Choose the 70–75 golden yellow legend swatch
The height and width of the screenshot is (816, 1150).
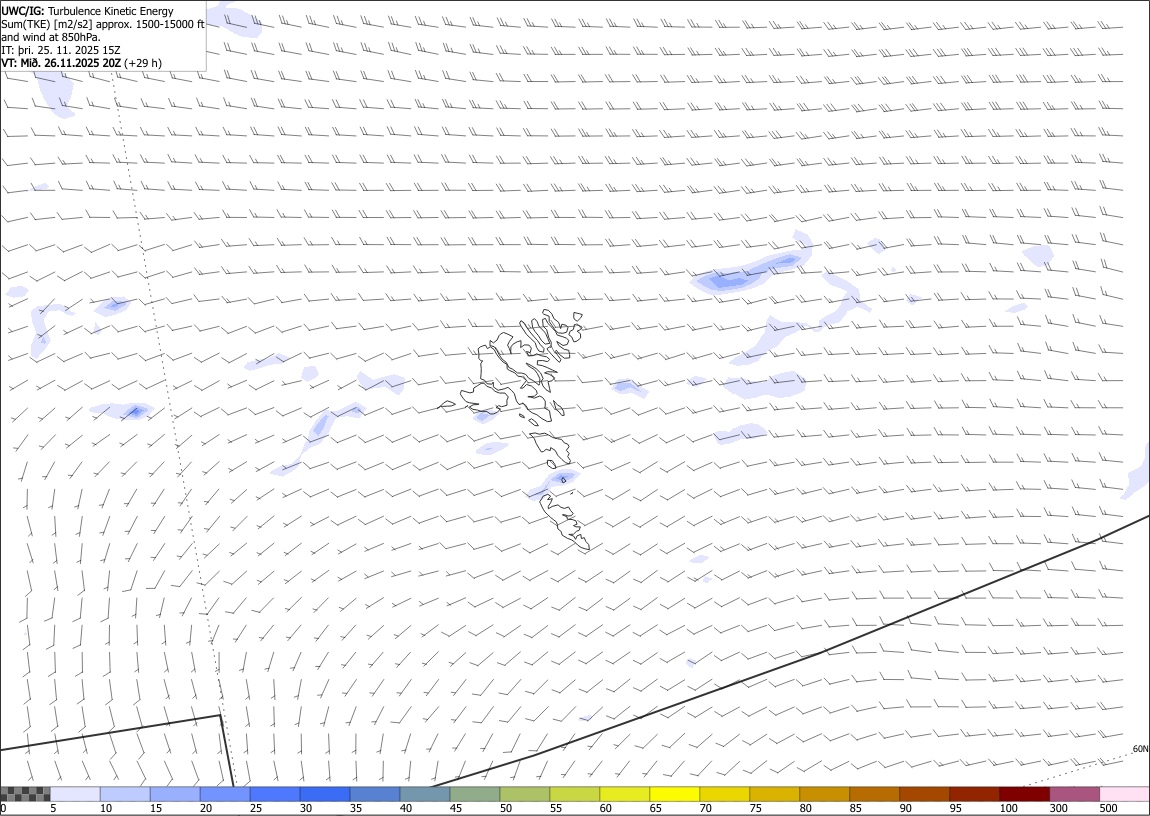coord(725,794)
